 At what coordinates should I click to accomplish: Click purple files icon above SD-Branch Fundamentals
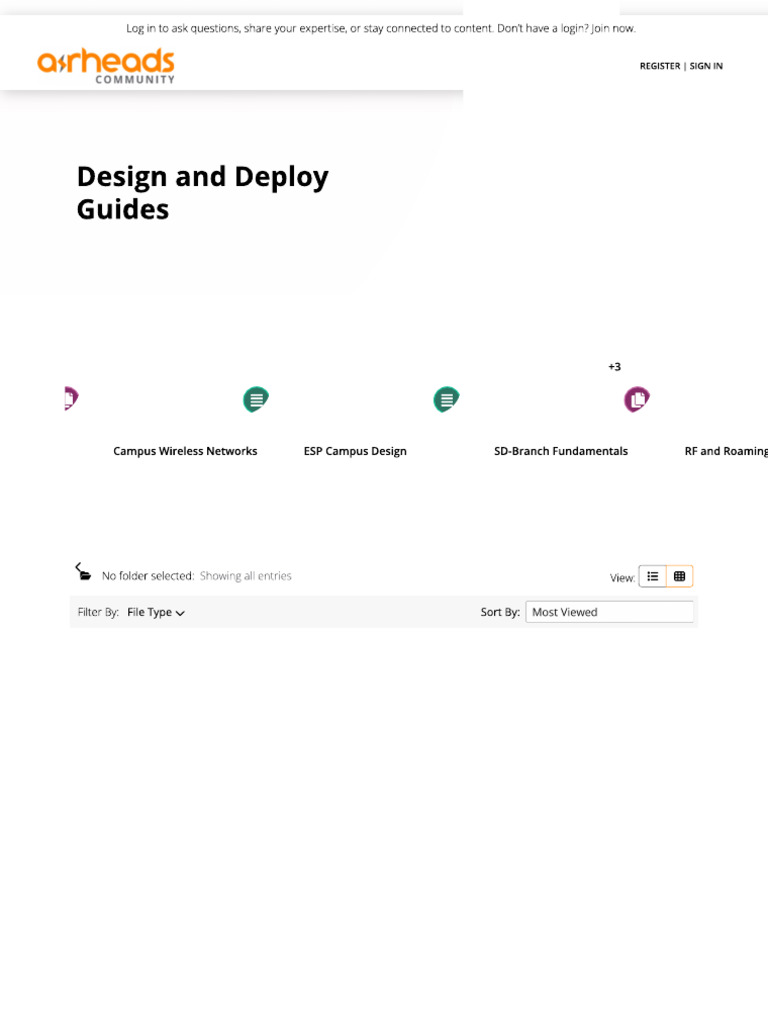coord(637,399)
